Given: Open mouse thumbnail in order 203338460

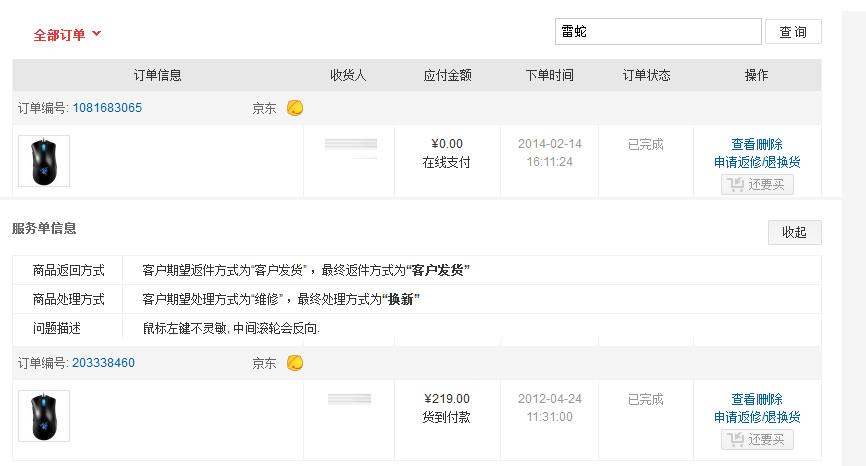Looking at the screenshot, I should coord(44,416).
